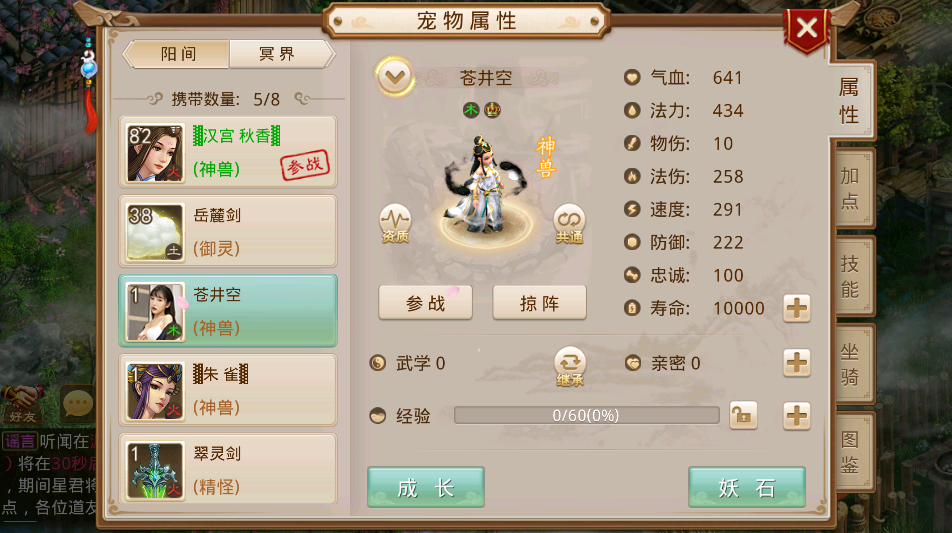The height and width of the screenshot is (533, 952).
Task: Open the 资质 aptitude icon
Action: tap(395, 223)
